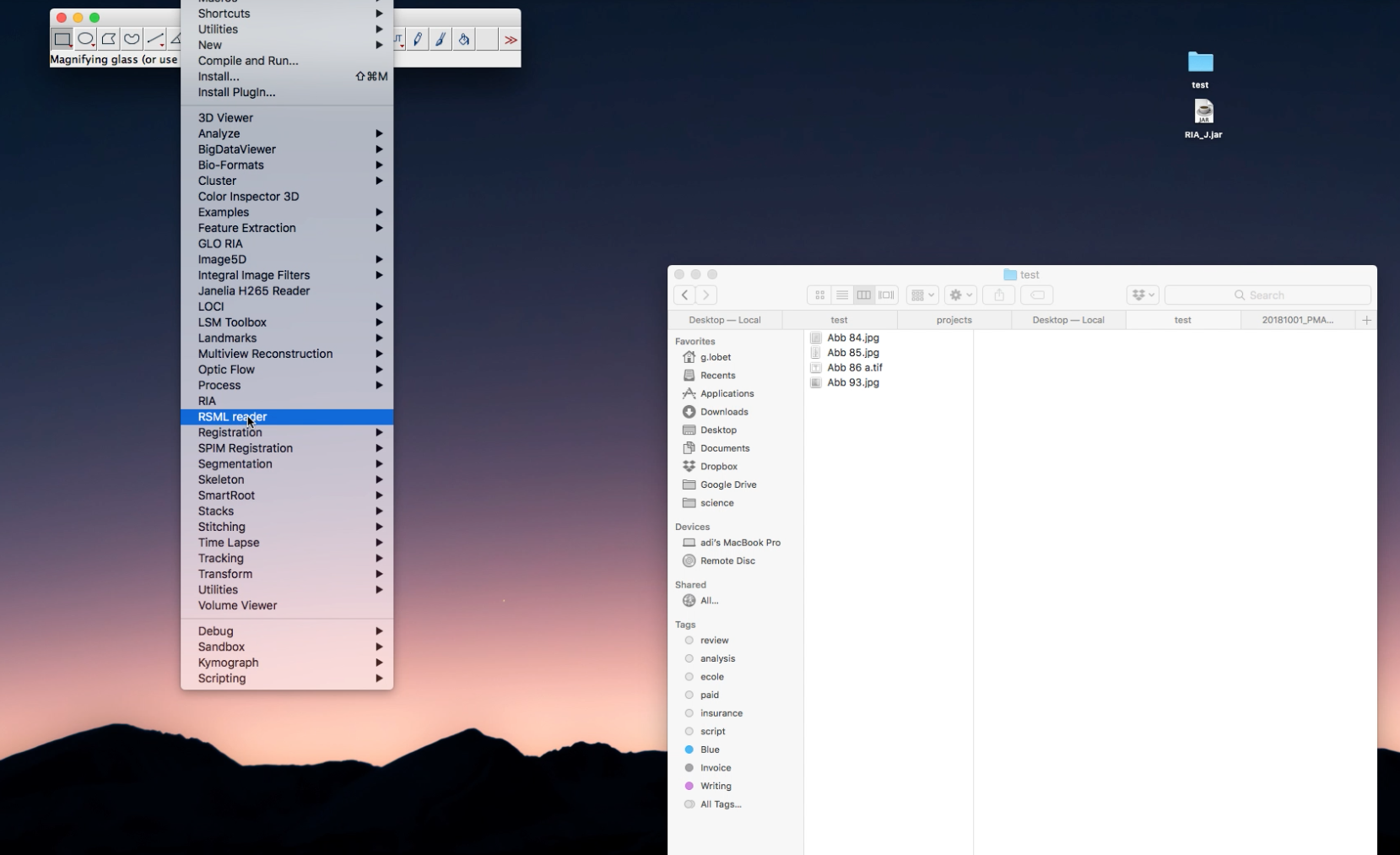Image resolution: width=1400 pixels, height=855 pixels.
Task: Expand the Segmentation submenu
Action: tap(287, 463)
